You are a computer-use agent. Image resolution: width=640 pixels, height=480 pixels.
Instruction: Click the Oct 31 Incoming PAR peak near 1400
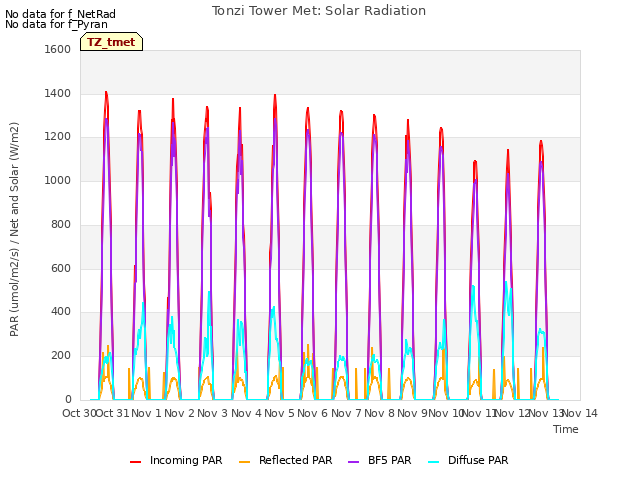(x=106, y=92)
